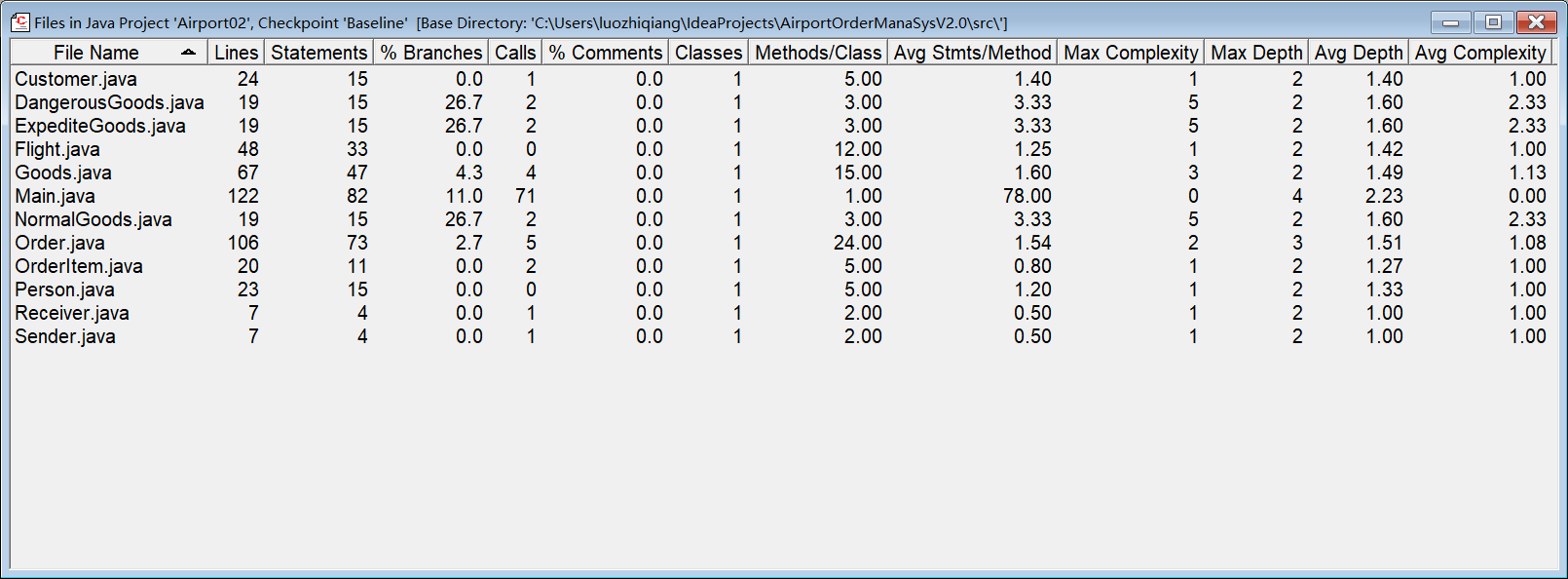Select DangerousGoods.java file entry
Image resolution: width=1568 pixels, height=579 pixels.
tap(109, 102)
